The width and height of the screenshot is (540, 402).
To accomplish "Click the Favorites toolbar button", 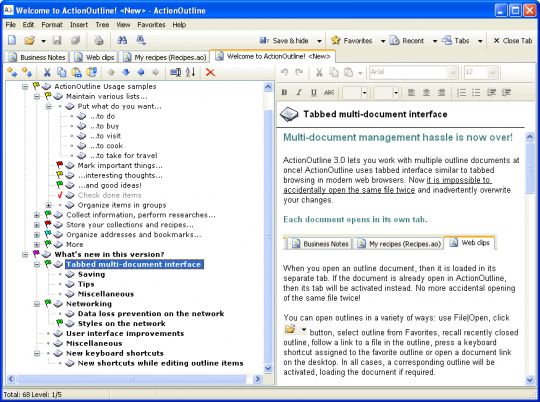I will pos(352,41).
